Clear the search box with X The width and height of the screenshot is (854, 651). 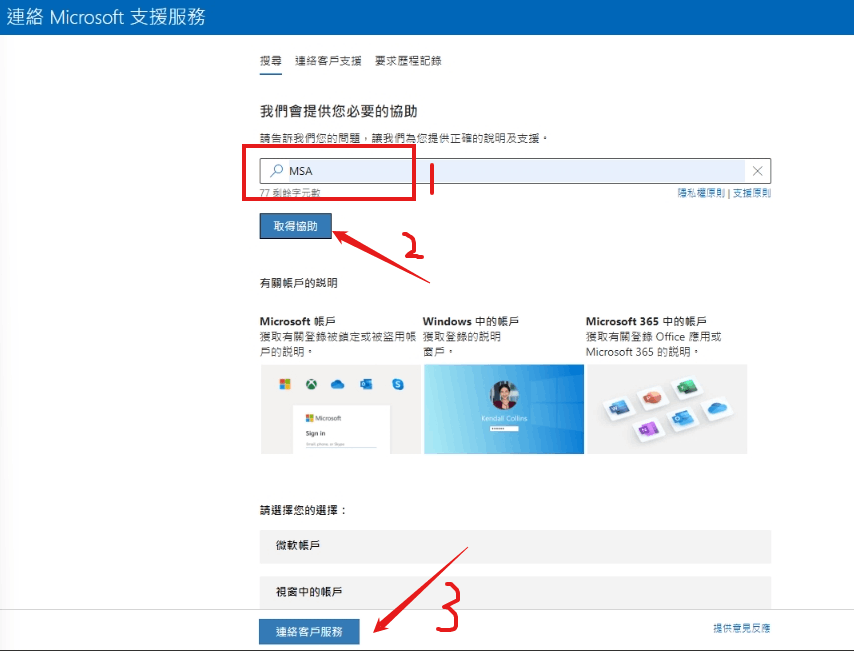click(x=757, y=171)
